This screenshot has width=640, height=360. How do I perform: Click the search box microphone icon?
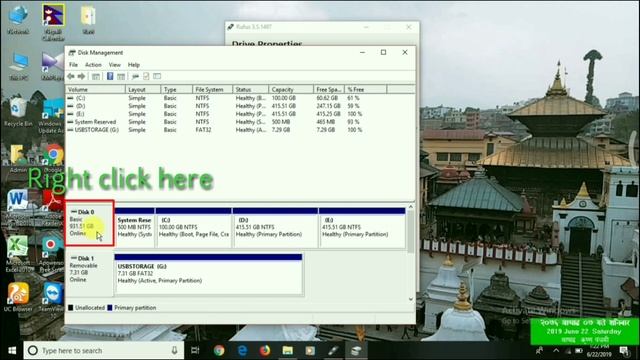pos(174,351)
